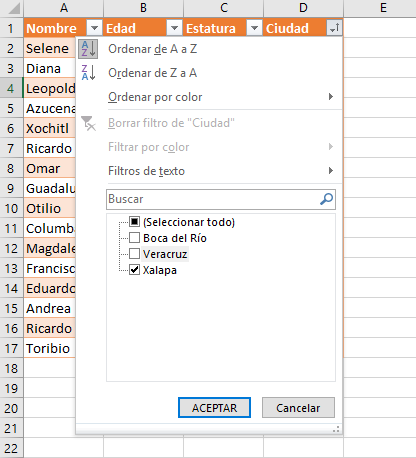Click the resize grip of the filter menu
This screenshot has width=416, height=458.
point(336,429)
